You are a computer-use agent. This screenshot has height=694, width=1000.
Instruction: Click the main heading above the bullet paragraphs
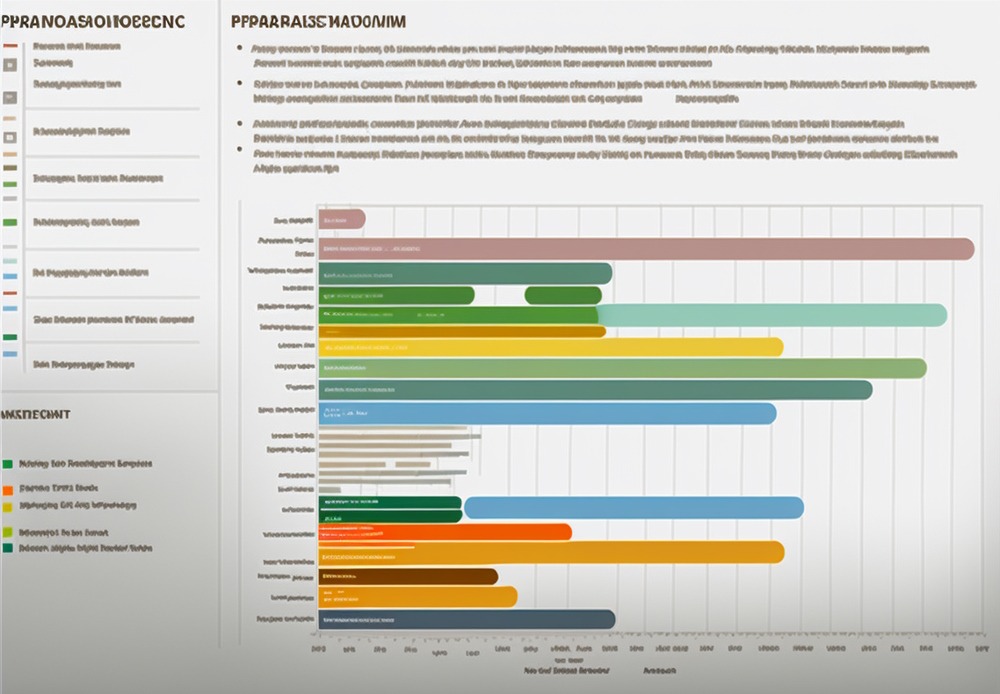tap(318, 21)
